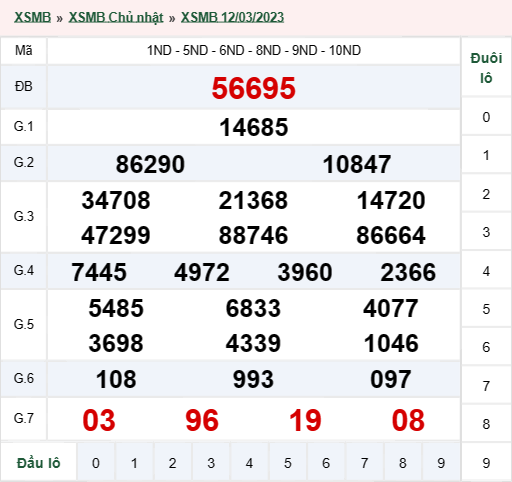The height and width of the screenshot is (482, 512).
Task: Click the G.6 number 108
Action: coord(116,379)
